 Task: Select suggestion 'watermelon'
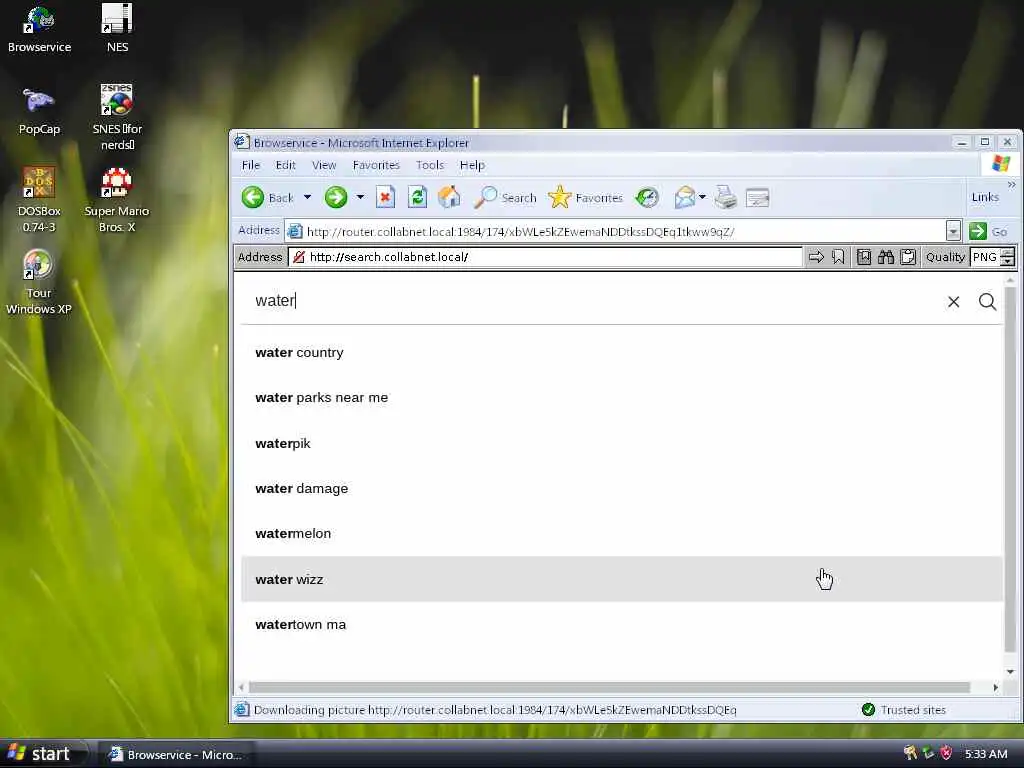tap(621, 534)
